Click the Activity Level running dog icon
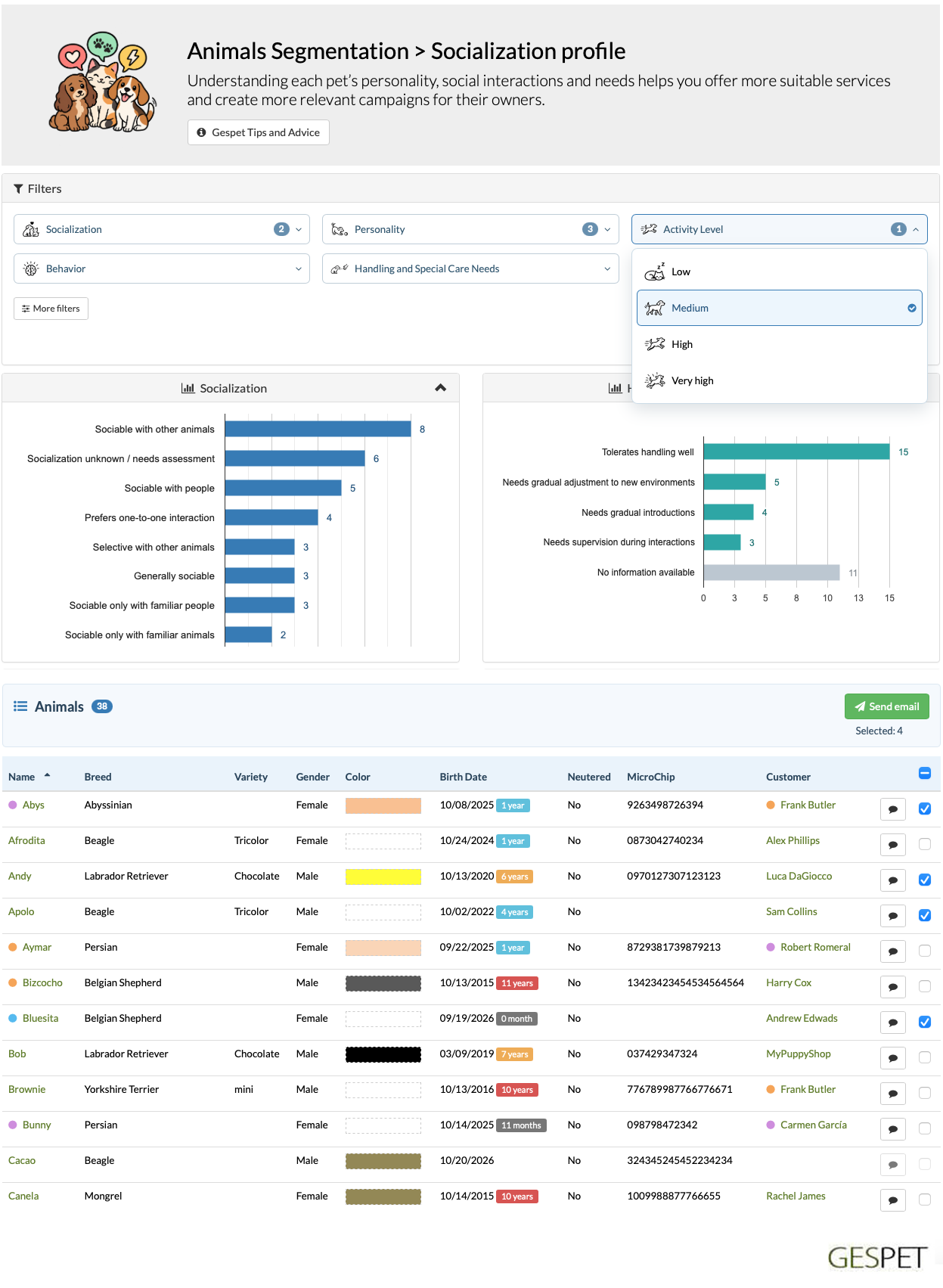 (x=649, y=229)
